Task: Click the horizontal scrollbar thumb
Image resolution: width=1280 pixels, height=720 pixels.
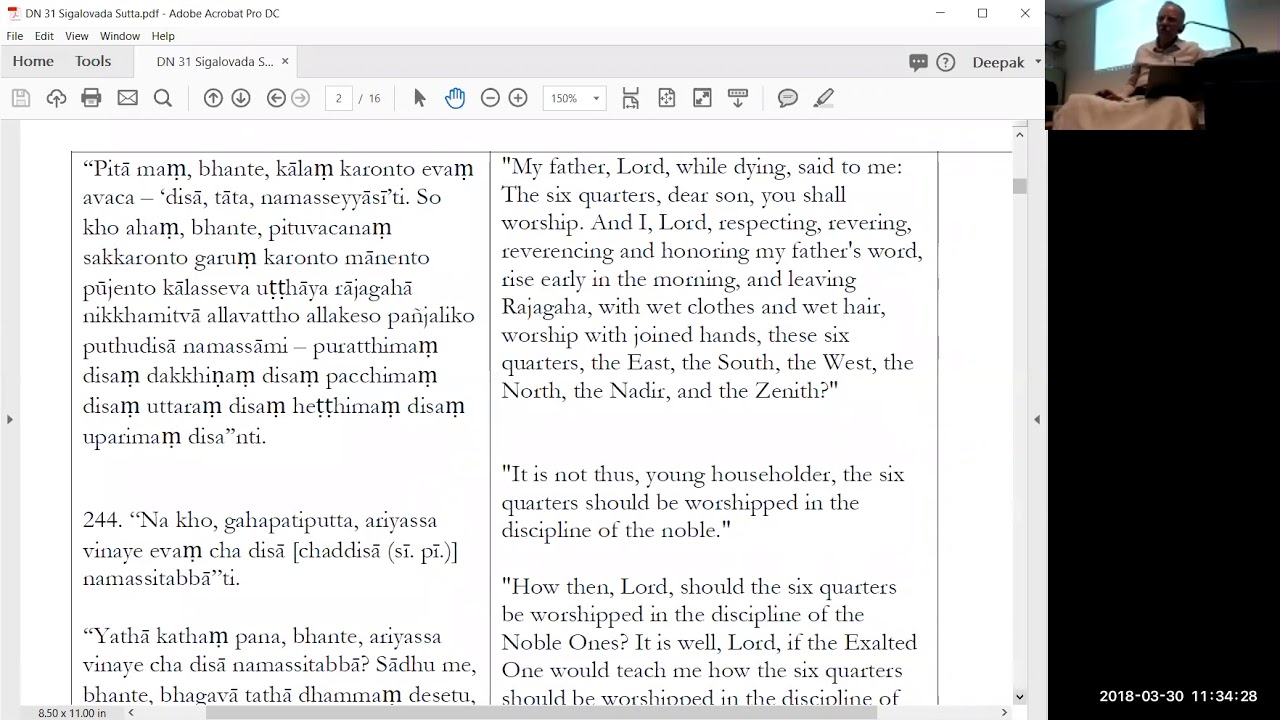Action: click(x=541, y=713)
